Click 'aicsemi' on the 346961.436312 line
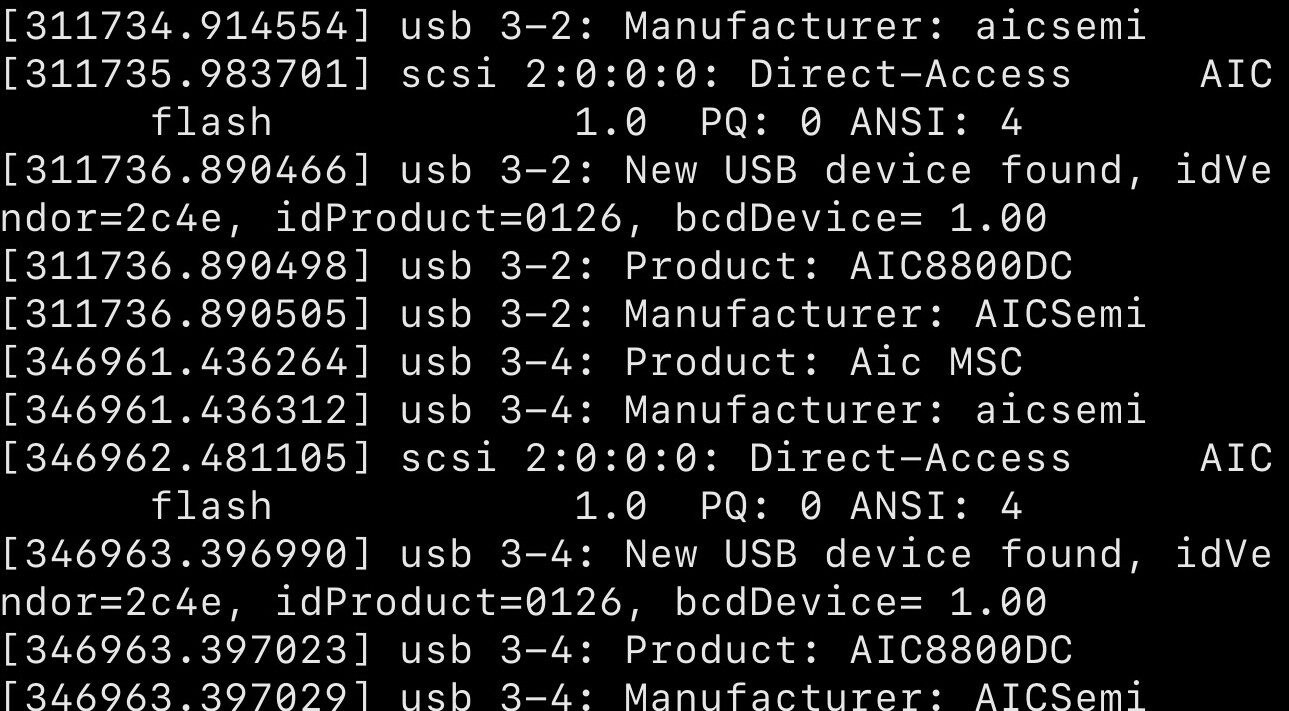The width and height of the screenshot is (1289, 711). coord(1061,410)
